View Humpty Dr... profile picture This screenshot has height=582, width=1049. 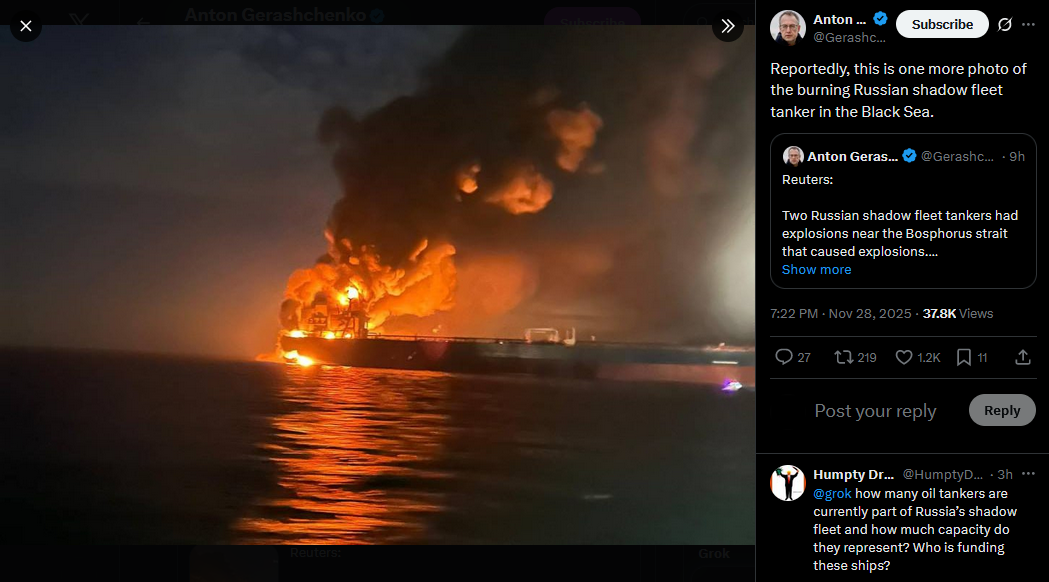coord(787,483)
